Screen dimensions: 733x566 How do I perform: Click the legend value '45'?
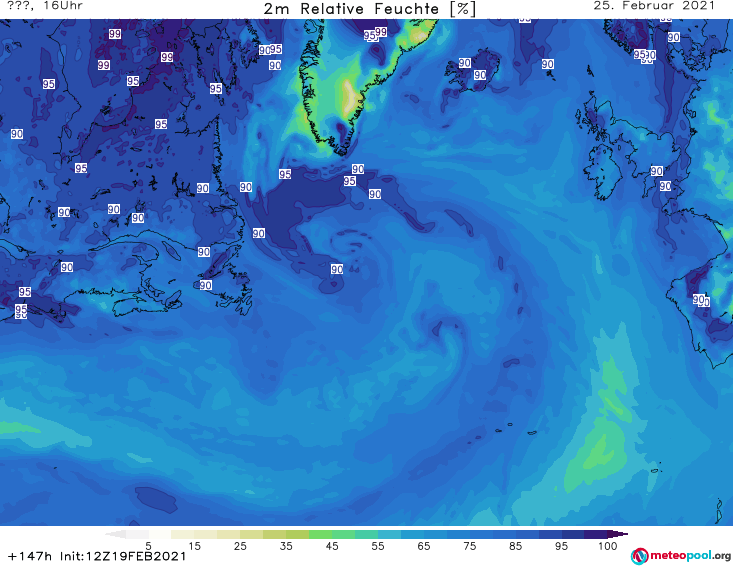[332, 546]
